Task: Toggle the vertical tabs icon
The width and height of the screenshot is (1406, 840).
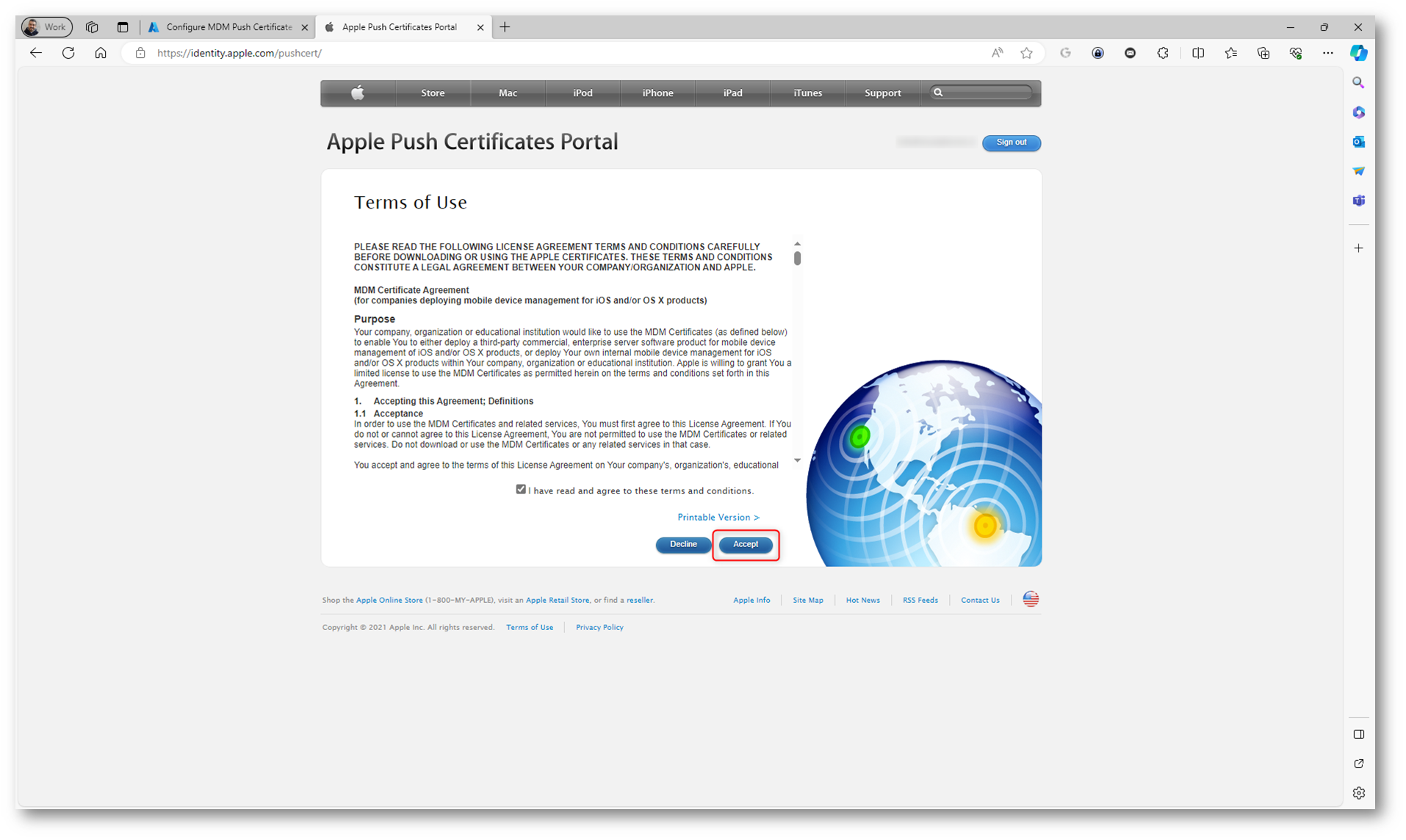Action: pos(123,27)
